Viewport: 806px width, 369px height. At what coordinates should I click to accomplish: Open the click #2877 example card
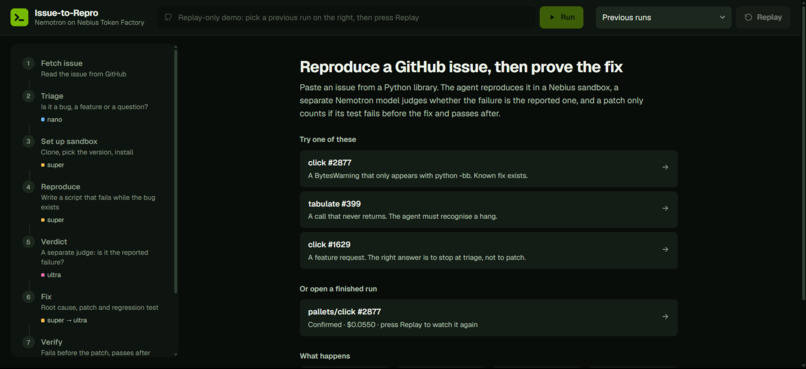488,169
